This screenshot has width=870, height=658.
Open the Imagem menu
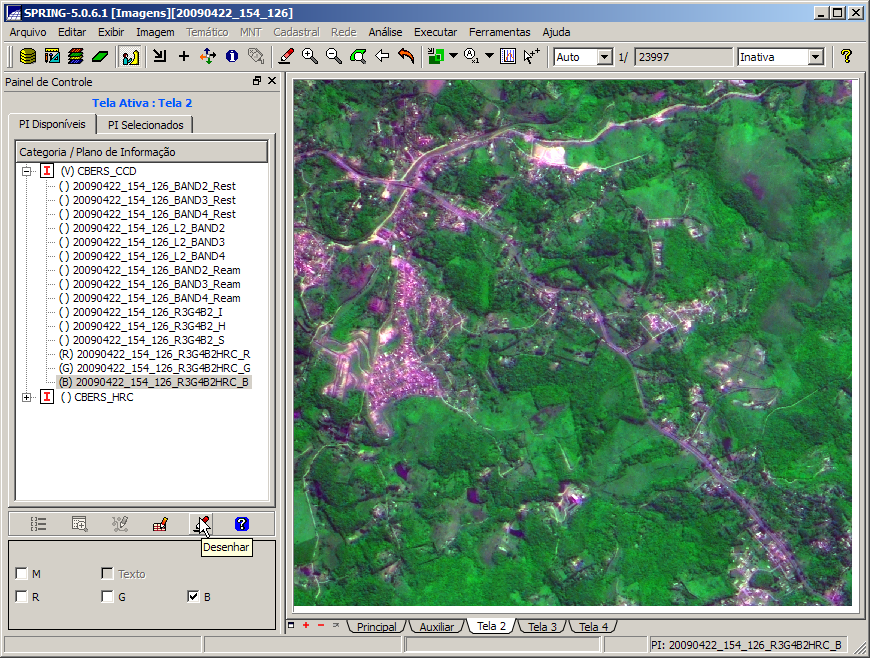155,32
